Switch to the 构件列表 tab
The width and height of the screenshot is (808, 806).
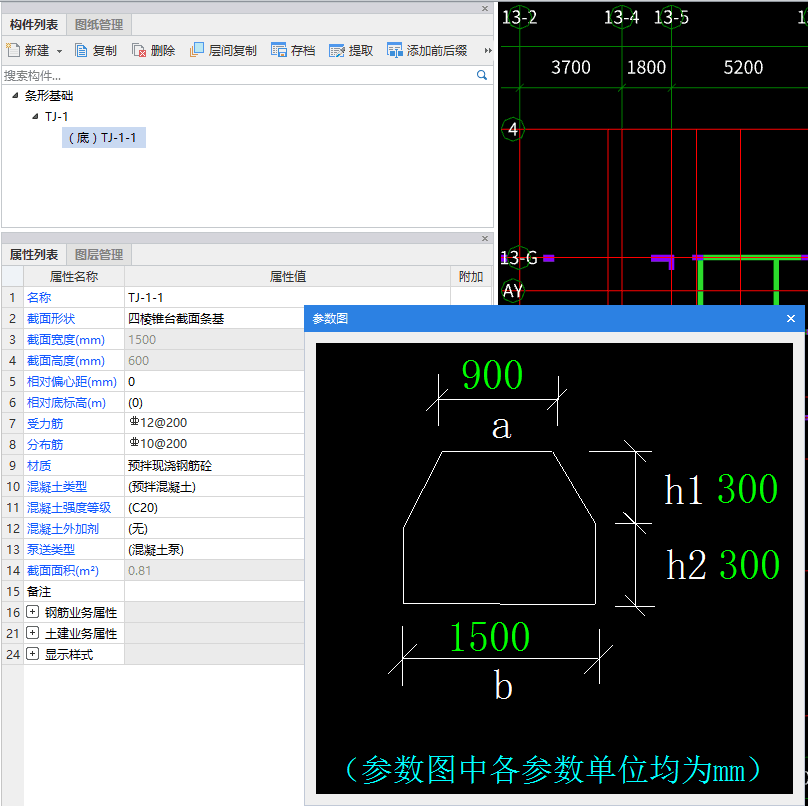pyautogui.click(x=34, y=25)
